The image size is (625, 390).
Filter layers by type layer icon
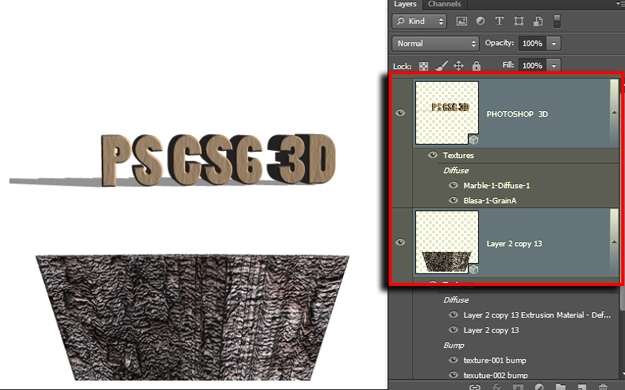tap(499, 21)
